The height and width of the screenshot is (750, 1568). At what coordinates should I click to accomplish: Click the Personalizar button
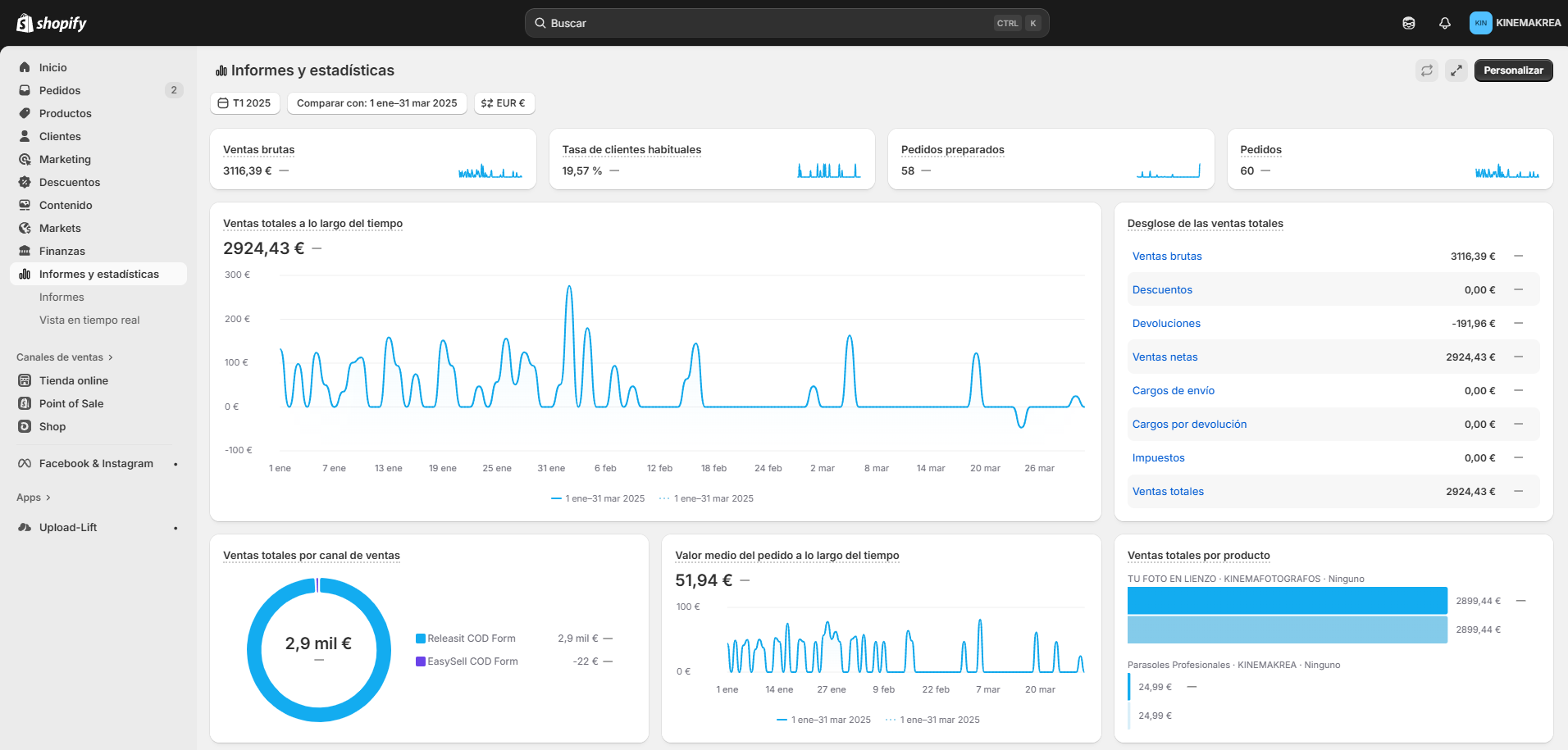pos(1513,70)
